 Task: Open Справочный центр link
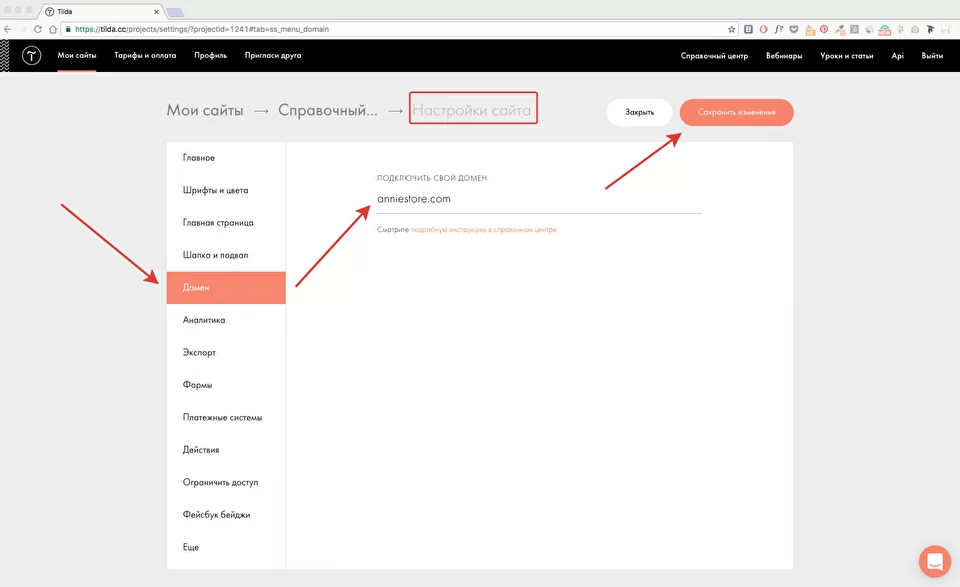[x=714, y=56]
